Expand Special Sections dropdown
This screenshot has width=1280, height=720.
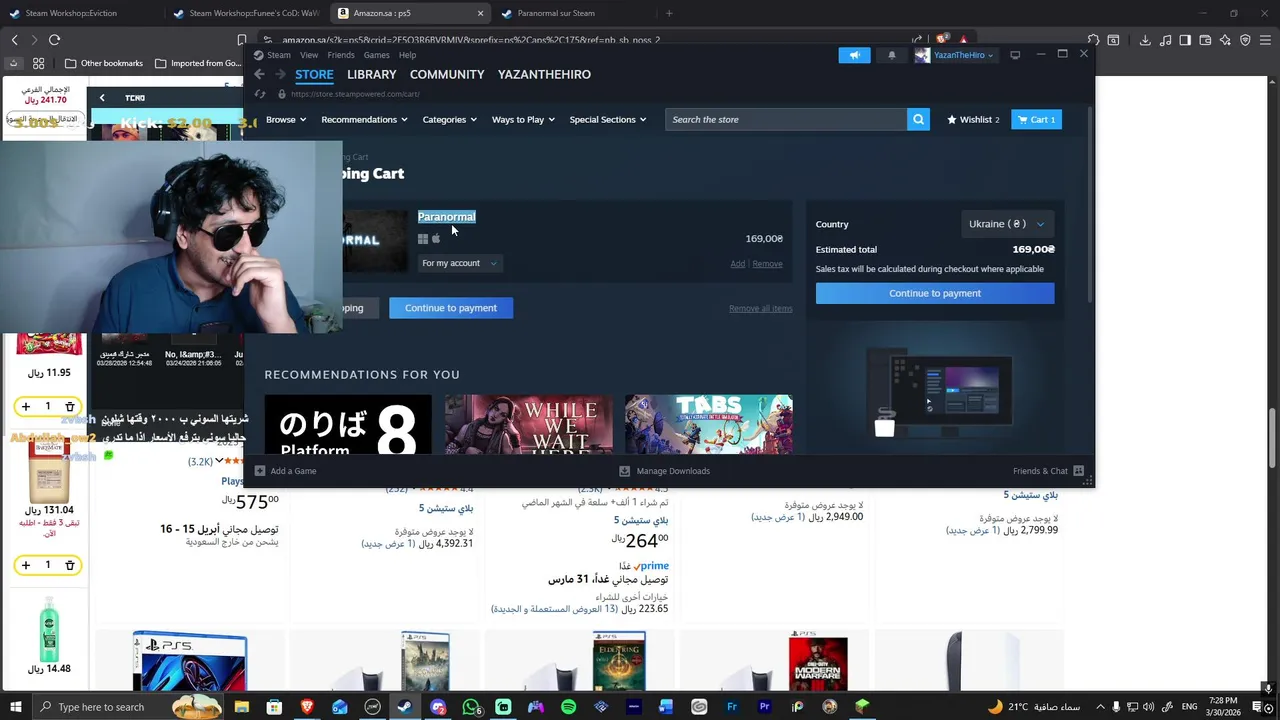click(x=608, y=119)
